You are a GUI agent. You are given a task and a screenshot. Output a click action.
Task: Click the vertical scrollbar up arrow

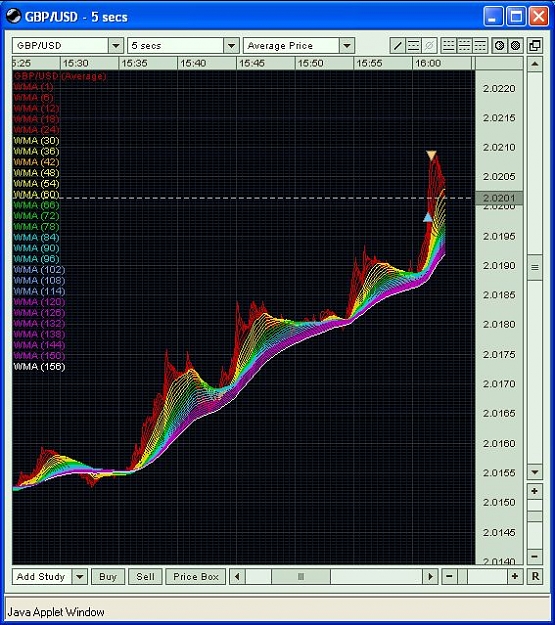[x=535, y=64]
